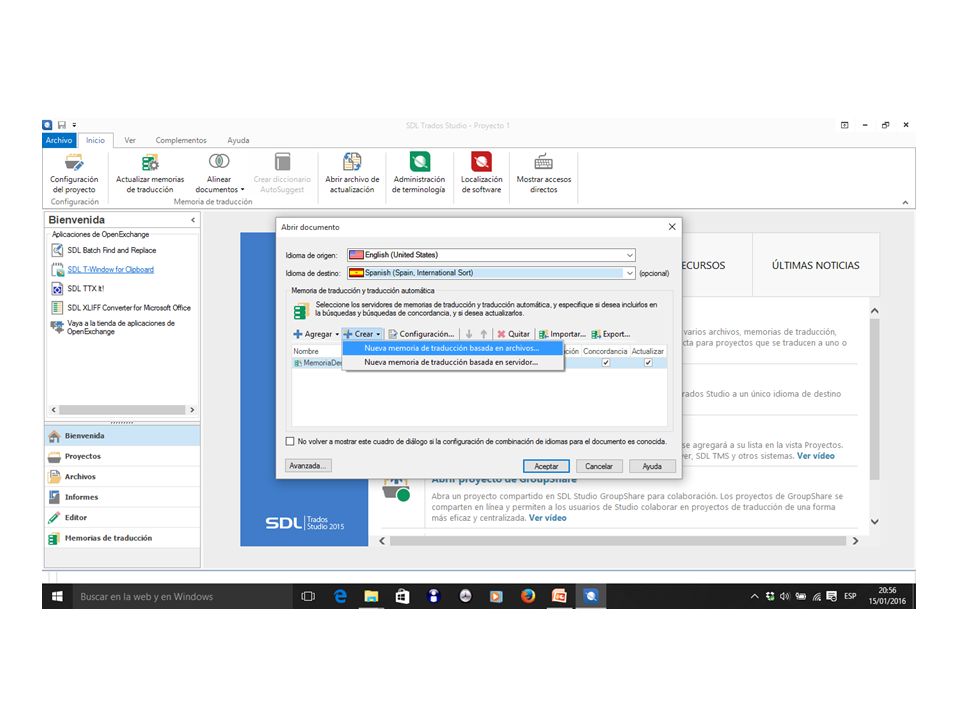Image resolution: width=960 pixels, height=720 pixels.
Task: Open Task View on the taskbar
Action: [308, 596]
